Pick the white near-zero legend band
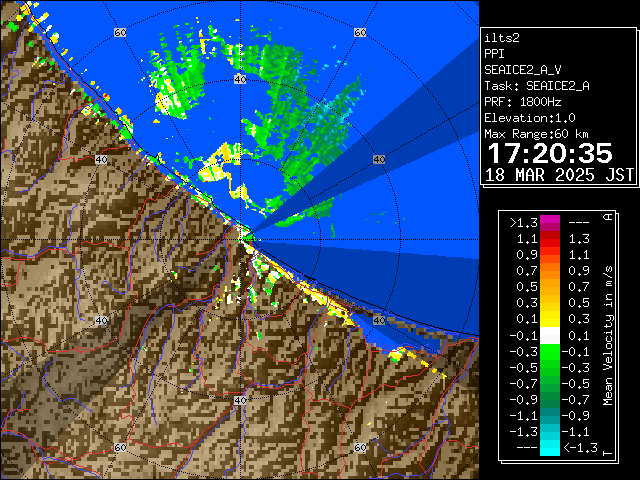Screen dimensions: 640x480 point(550,336)
